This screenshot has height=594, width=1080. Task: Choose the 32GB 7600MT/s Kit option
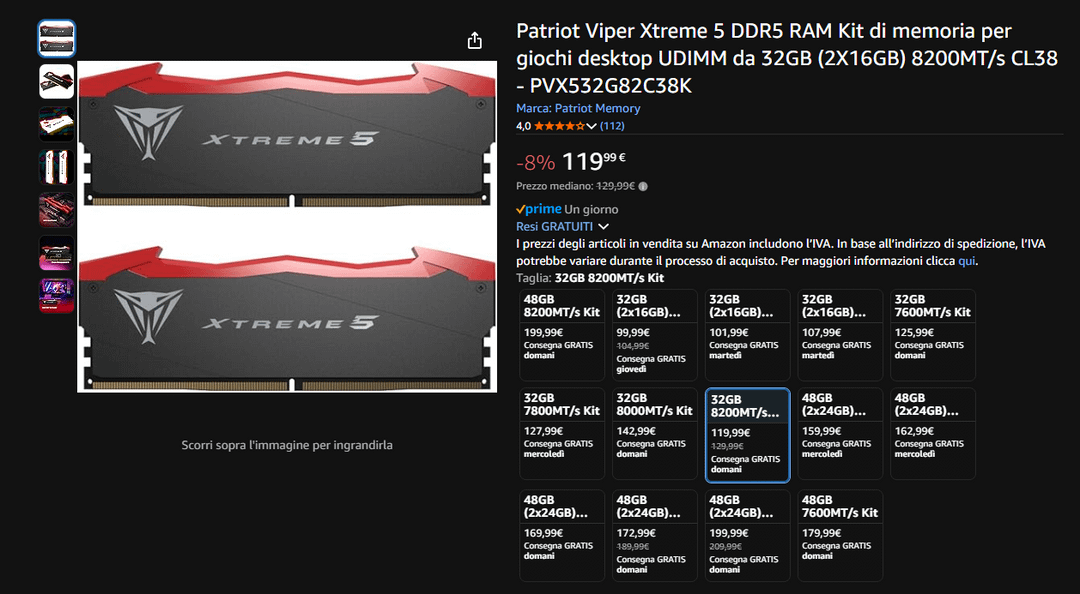pyautogui.click(x=933, y=335)
